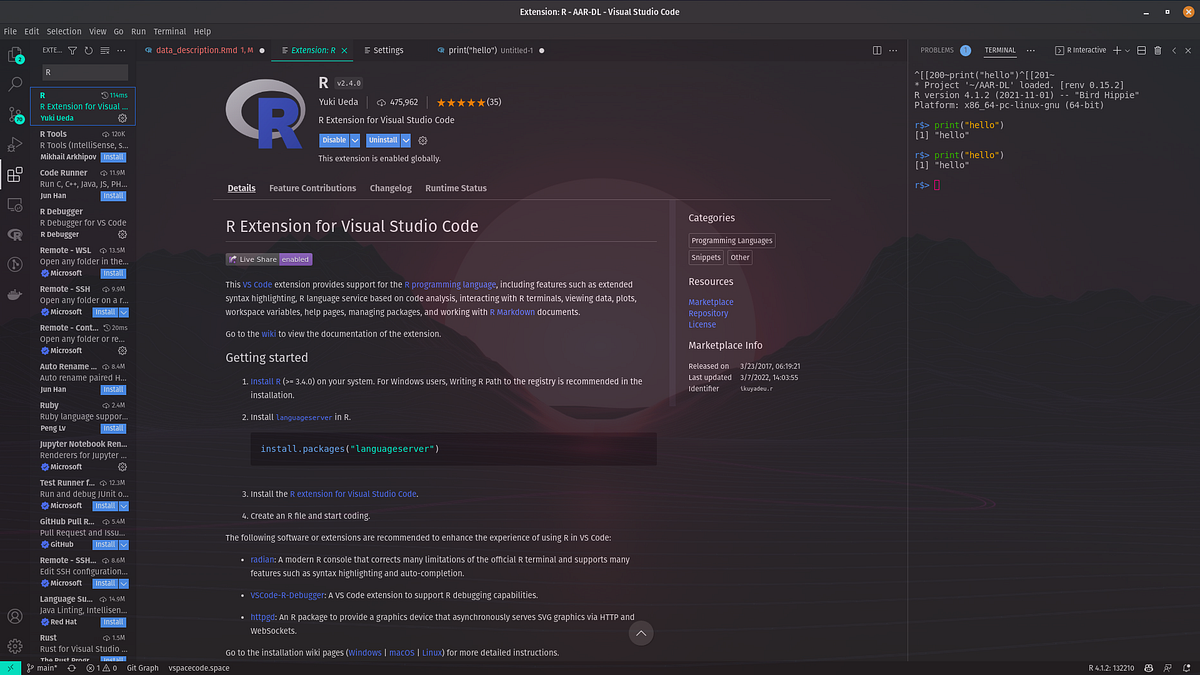
Task: Create a new terminal with the plus icon
Action: pos(1116,50)
